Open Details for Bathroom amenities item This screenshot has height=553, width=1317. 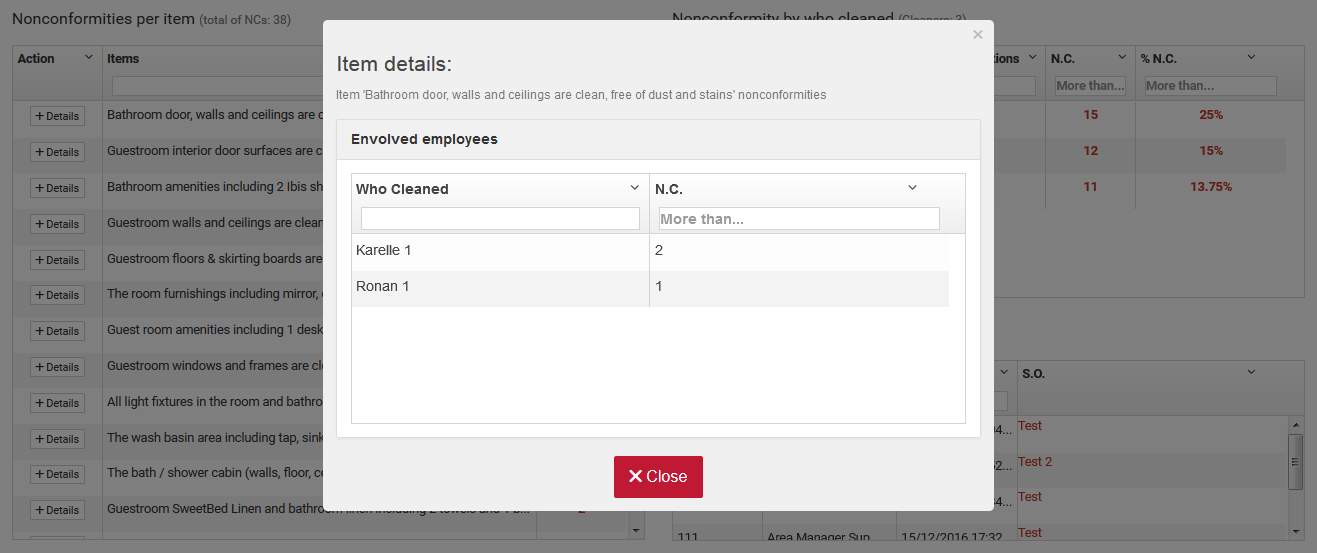[57, 188]
